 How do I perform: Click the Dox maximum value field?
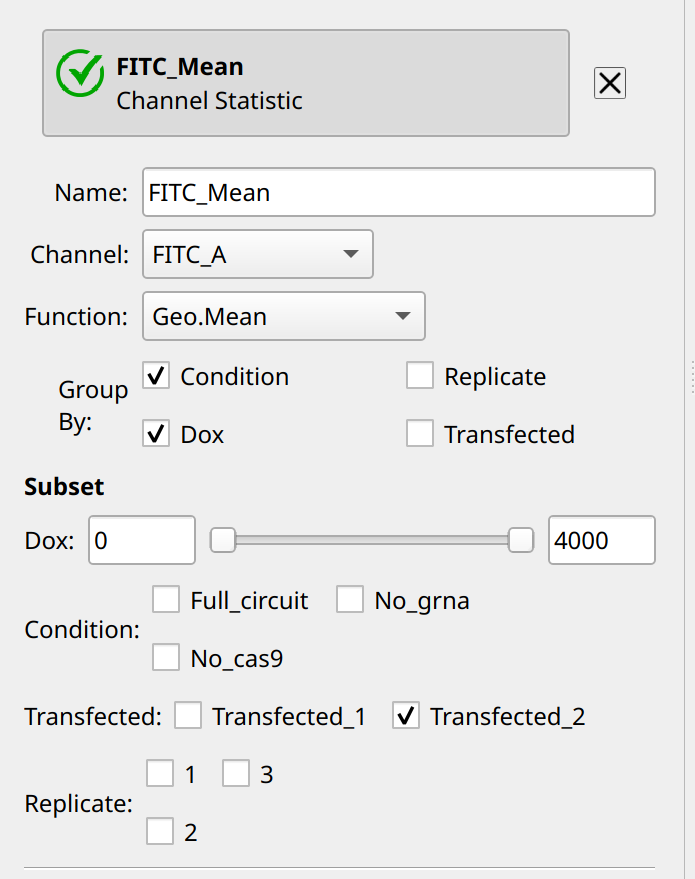click(x=601, y=540)
